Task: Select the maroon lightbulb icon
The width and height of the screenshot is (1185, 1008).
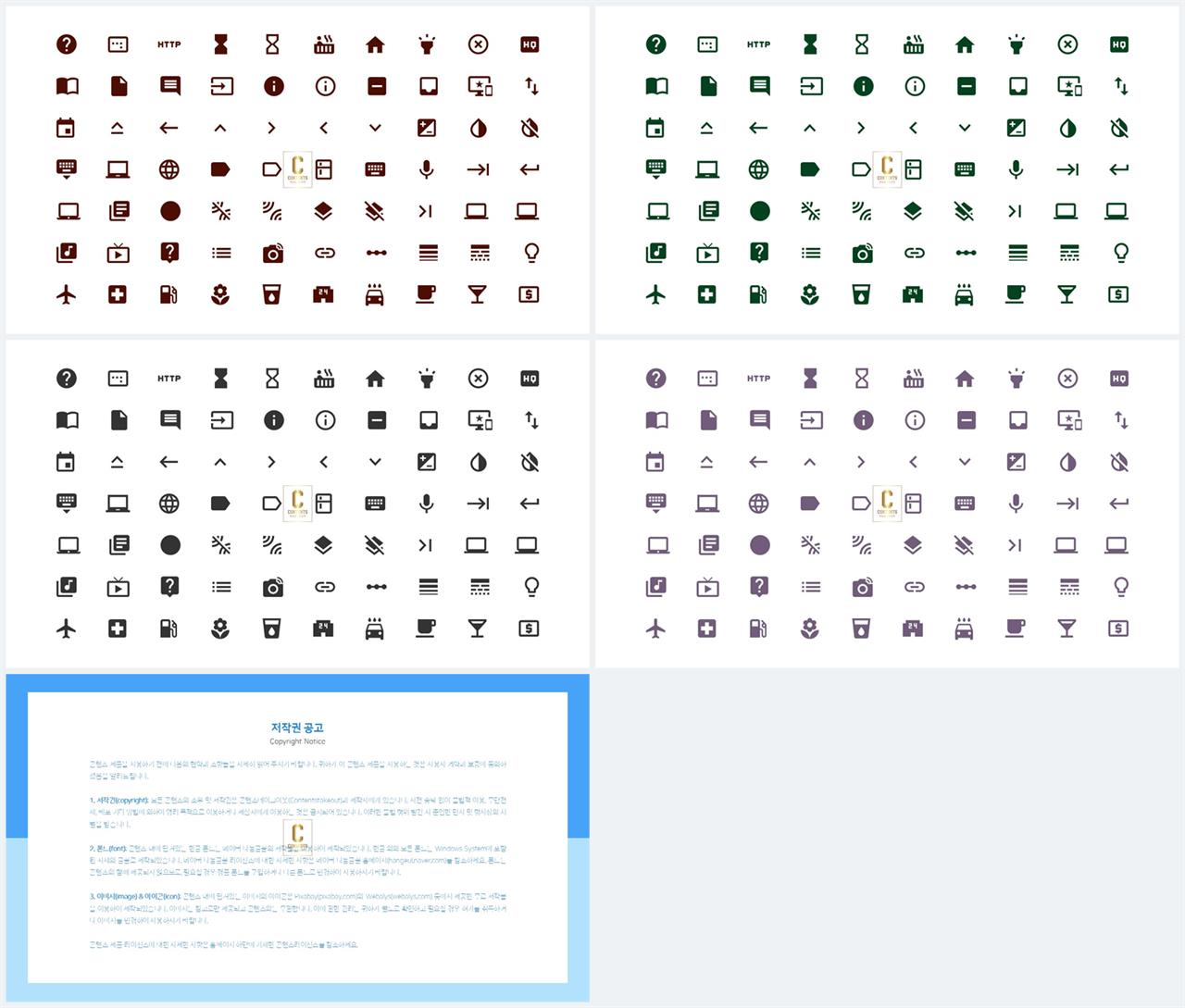Action: 531,253
